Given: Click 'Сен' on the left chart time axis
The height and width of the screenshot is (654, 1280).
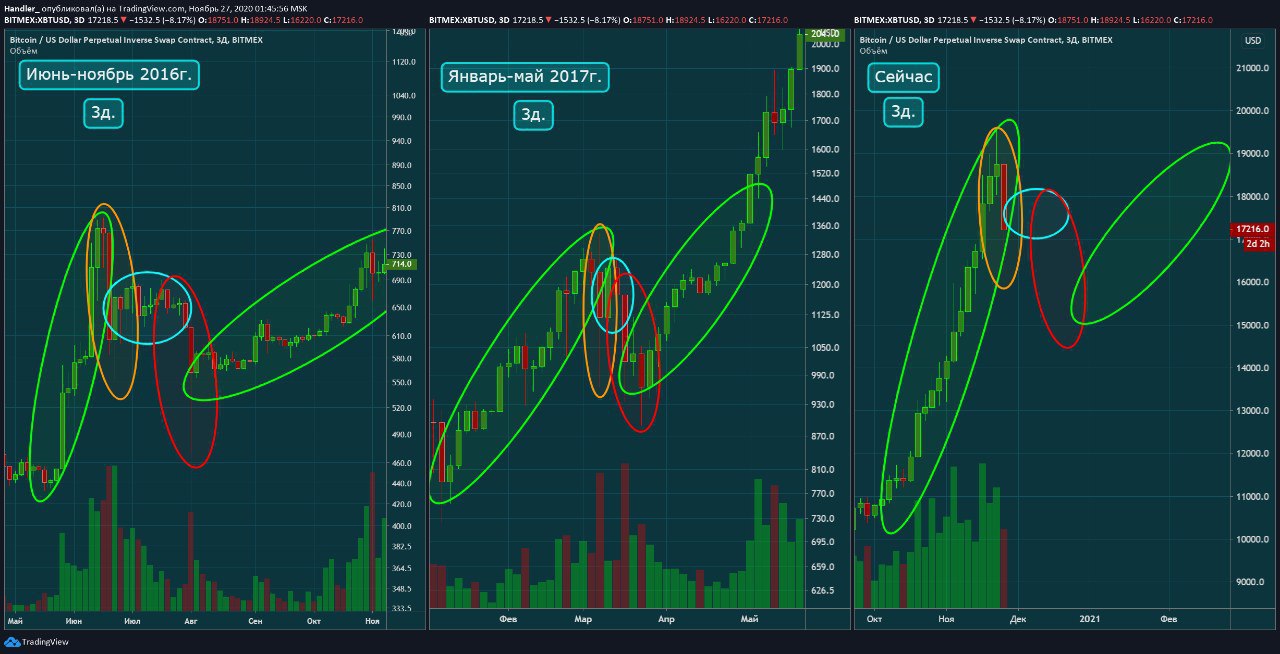Looking at the screenshot, I should click(255, 621).
